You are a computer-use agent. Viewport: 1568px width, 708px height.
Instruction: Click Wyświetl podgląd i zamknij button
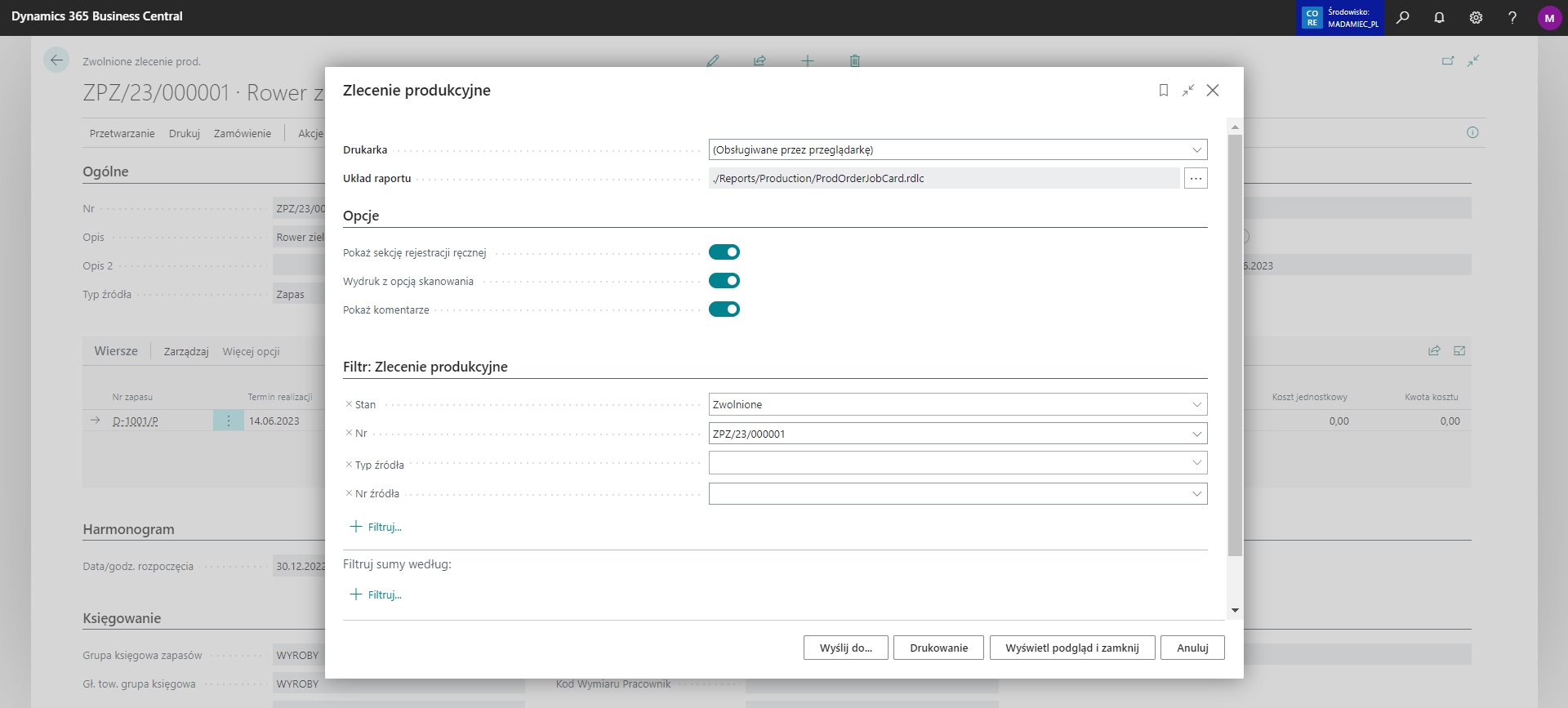[1072, 648]
